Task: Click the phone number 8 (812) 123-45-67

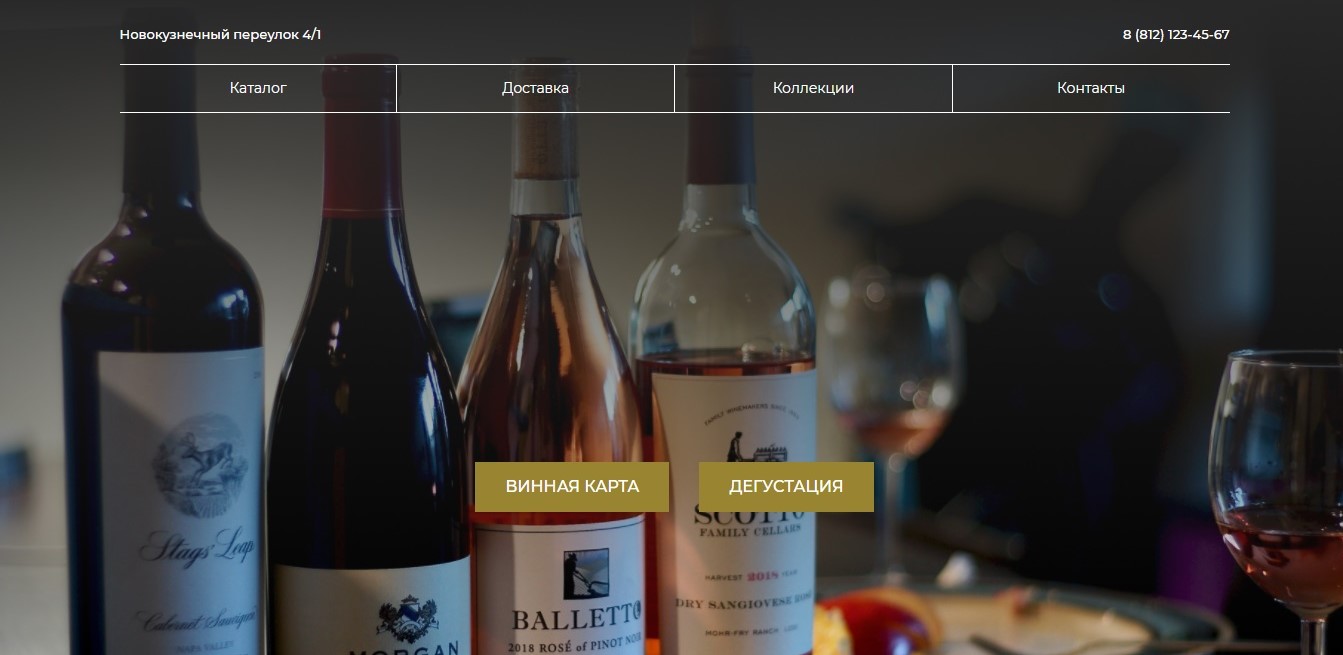Action: [x=1176, y=35]
